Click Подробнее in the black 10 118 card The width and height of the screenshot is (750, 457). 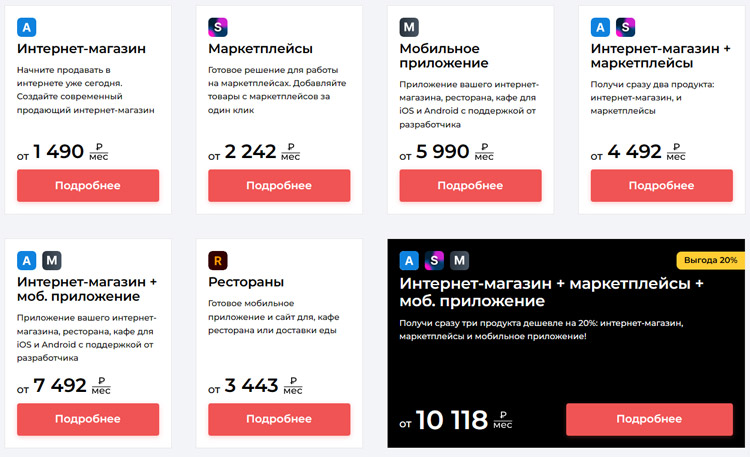tap(655, 419)
